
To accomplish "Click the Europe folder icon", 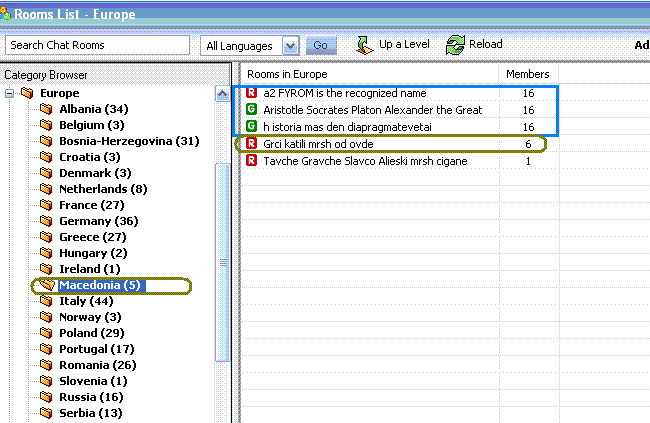I will 27,93.
